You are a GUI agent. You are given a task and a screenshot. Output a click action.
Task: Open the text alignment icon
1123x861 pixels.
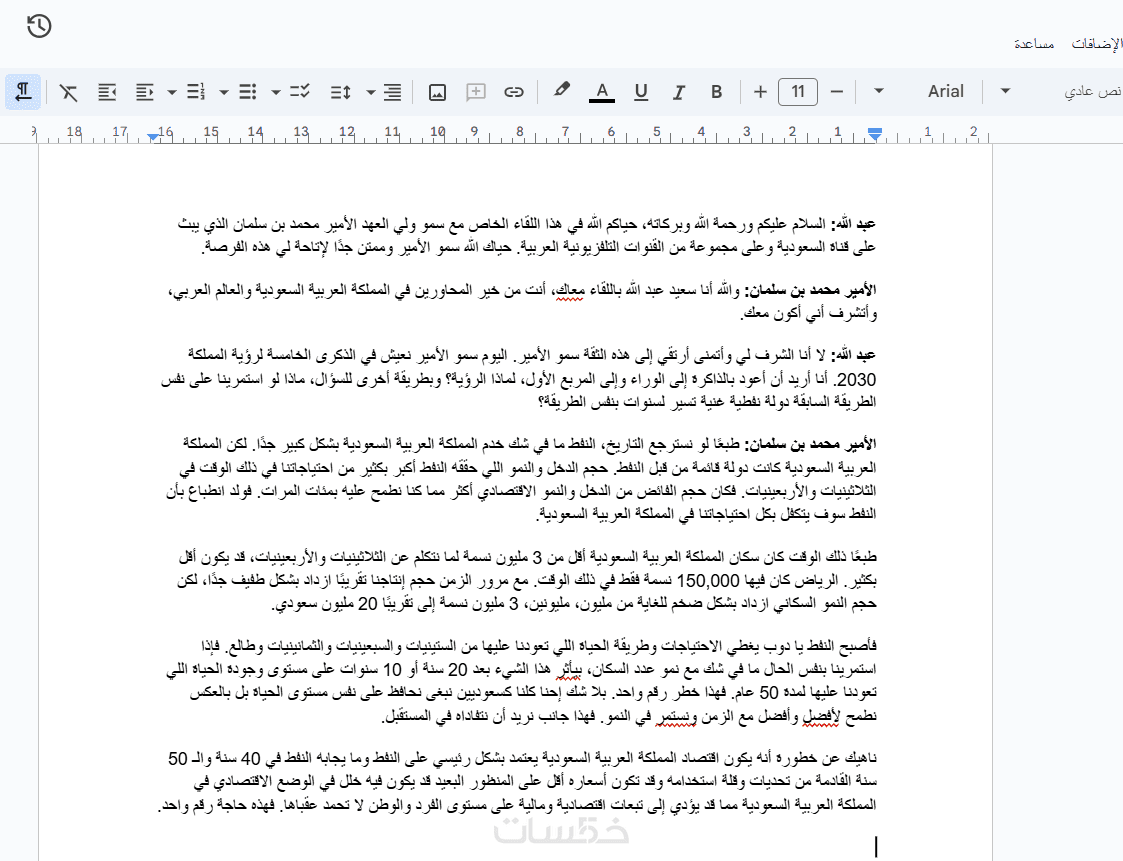(x=392, y=92)
